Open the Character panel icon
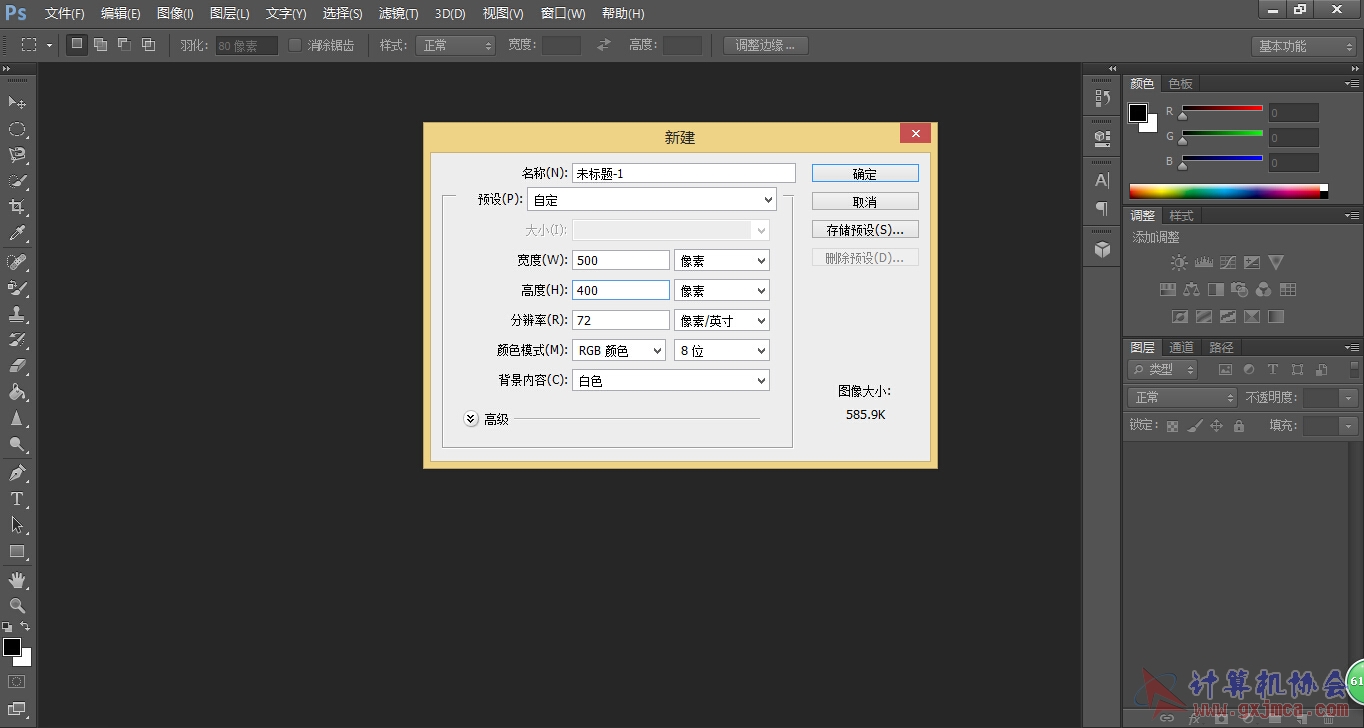 point(1102,180)
